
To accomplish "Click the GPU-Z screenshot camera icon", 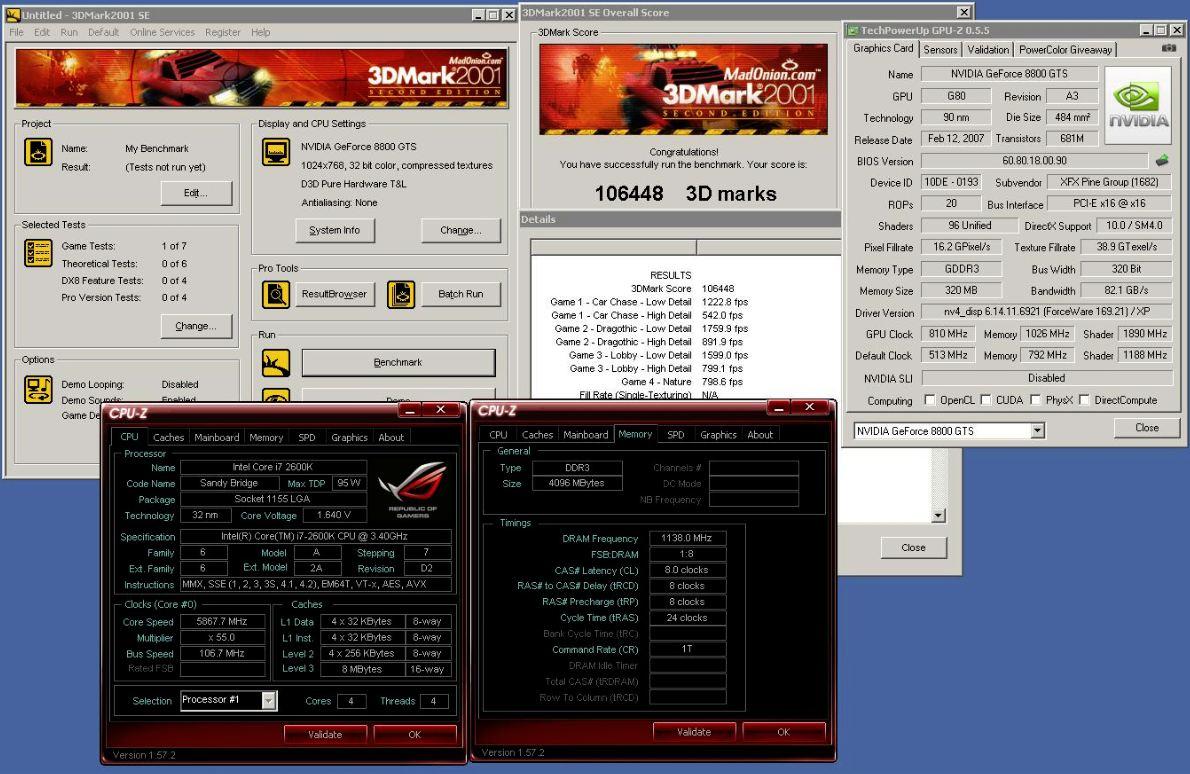I will pos(1169,48).
